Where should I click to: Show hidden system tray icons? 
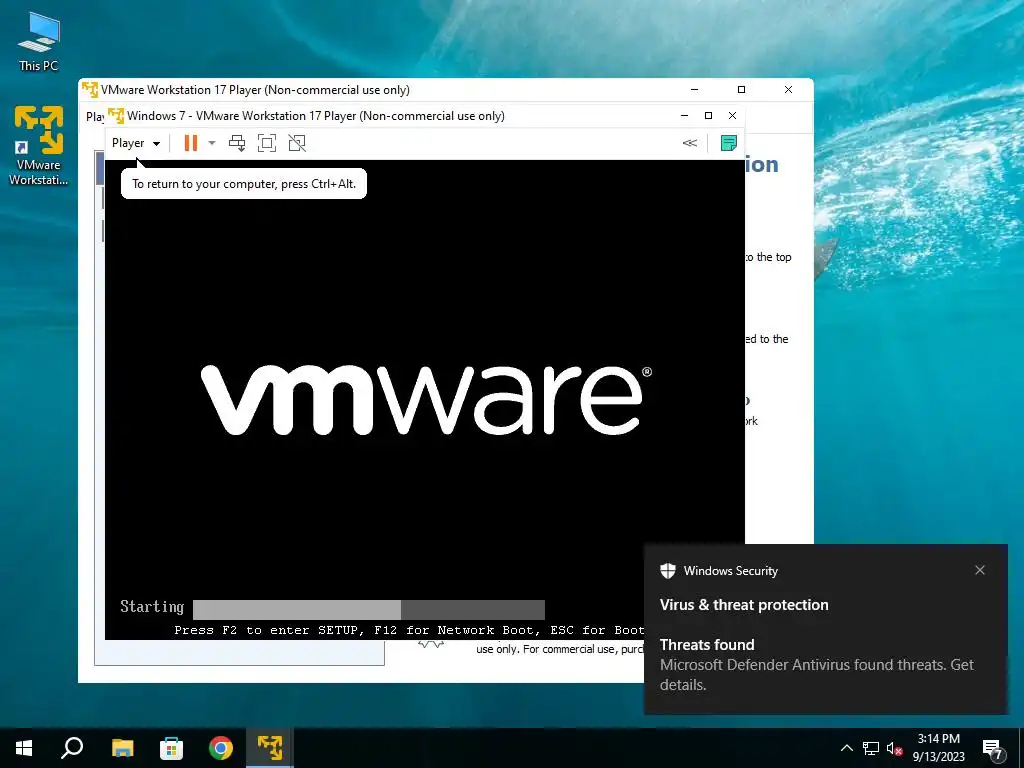click(846, 748)
